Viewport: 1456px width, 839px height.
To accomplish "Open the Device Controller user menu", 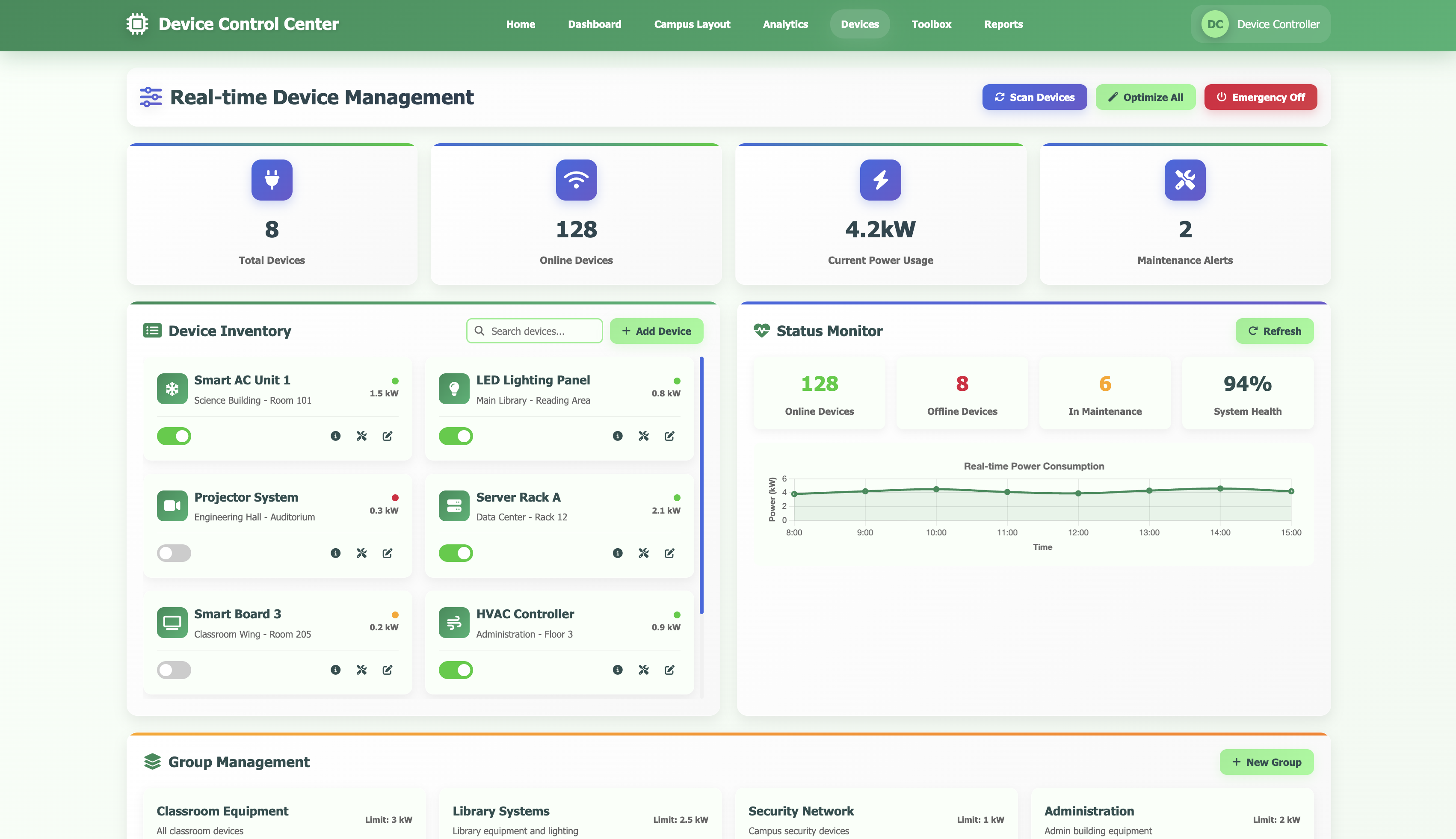I will 1261,24.
